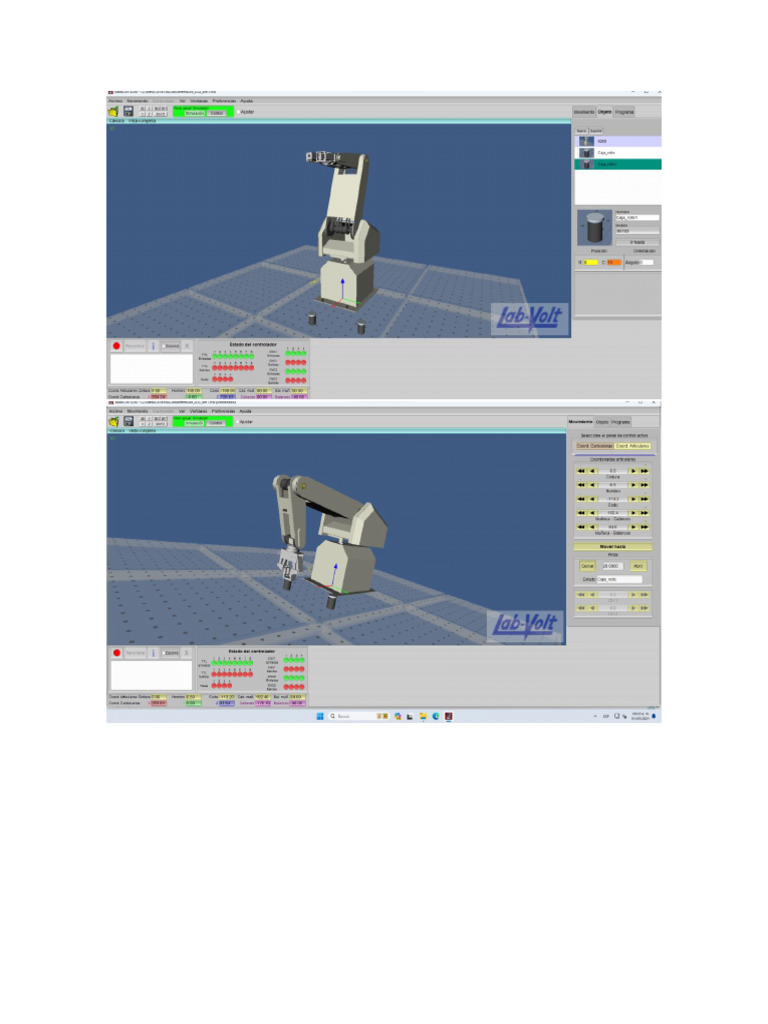Toggle Ajustar checkbox in Objetos-panel window
Viewport: 768px width, 1024px height.
pyautogui.click(x=238, y=112)
